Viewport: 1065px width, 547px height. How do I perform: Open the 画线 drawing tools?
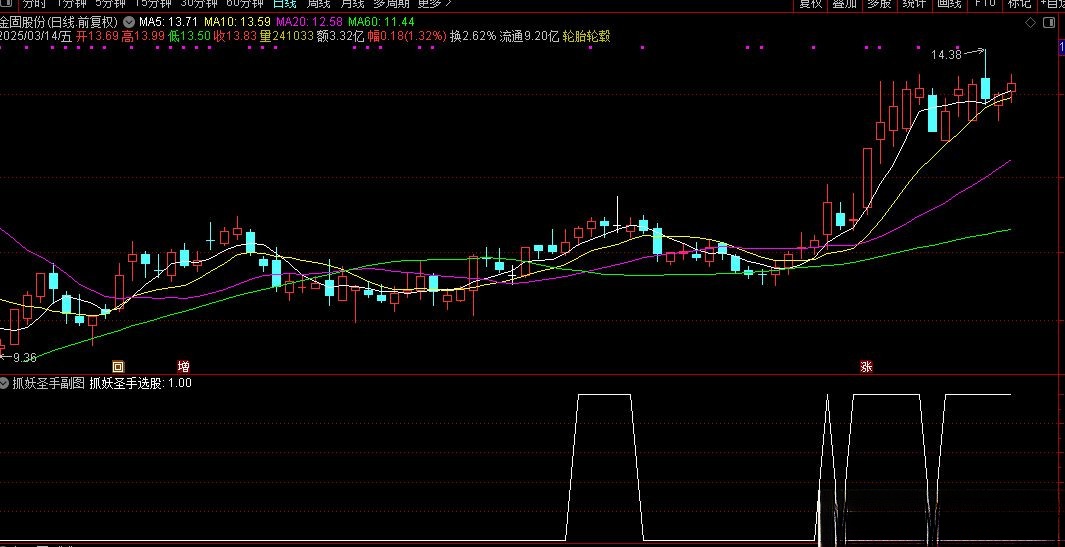(x=949, y=3)
